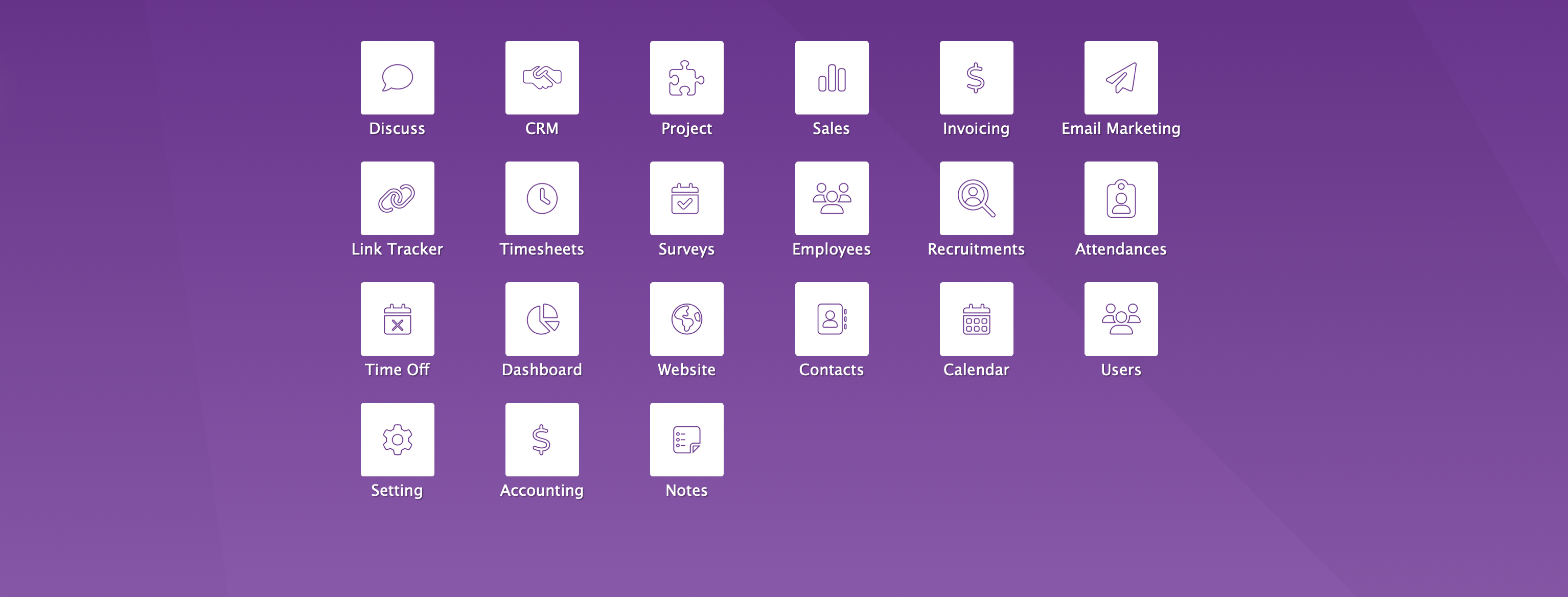Viewport: 1568px width, 597px height.
Task: Open the Timesheets clock icon
Action: click(x=542, y=198)
